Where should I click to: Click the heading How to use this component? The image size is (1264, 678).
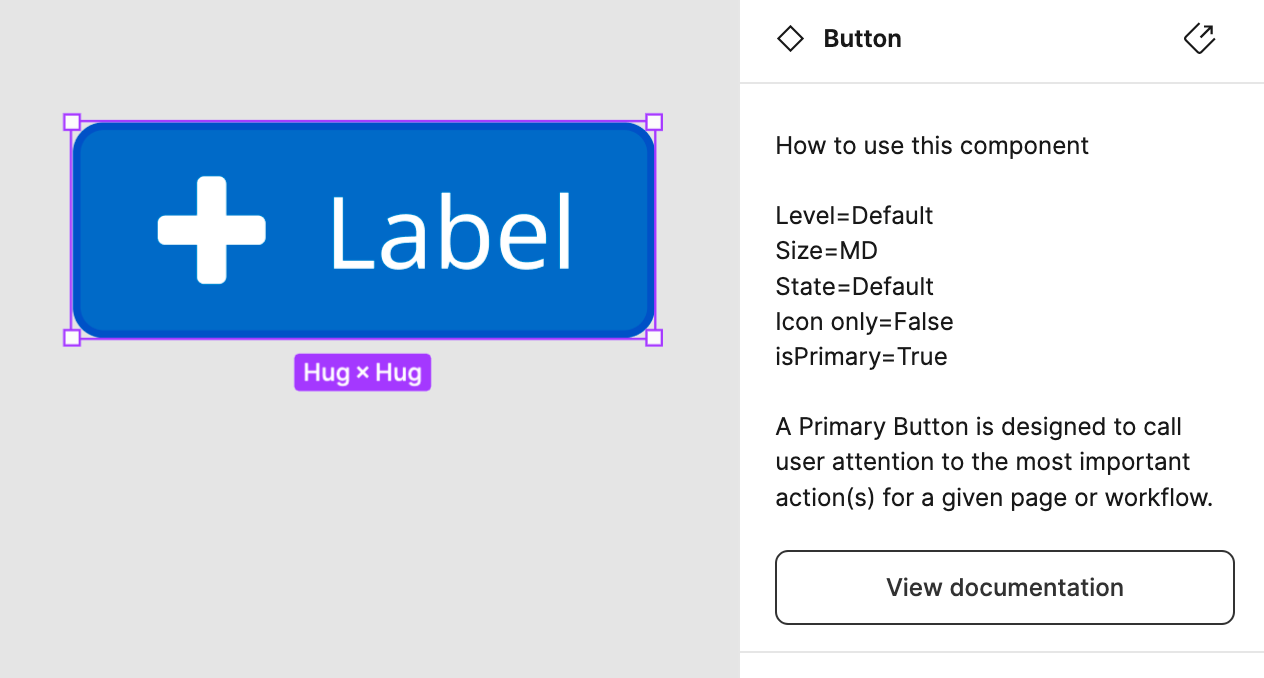click(931, 145)
